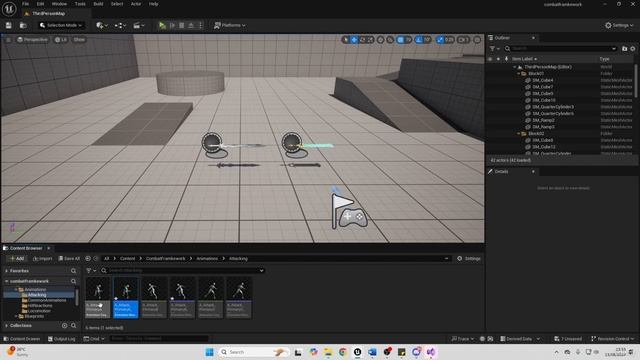Click the Animations breadcrumb in the path
Viewport: 640px width, 360px height.
point(207,258)
